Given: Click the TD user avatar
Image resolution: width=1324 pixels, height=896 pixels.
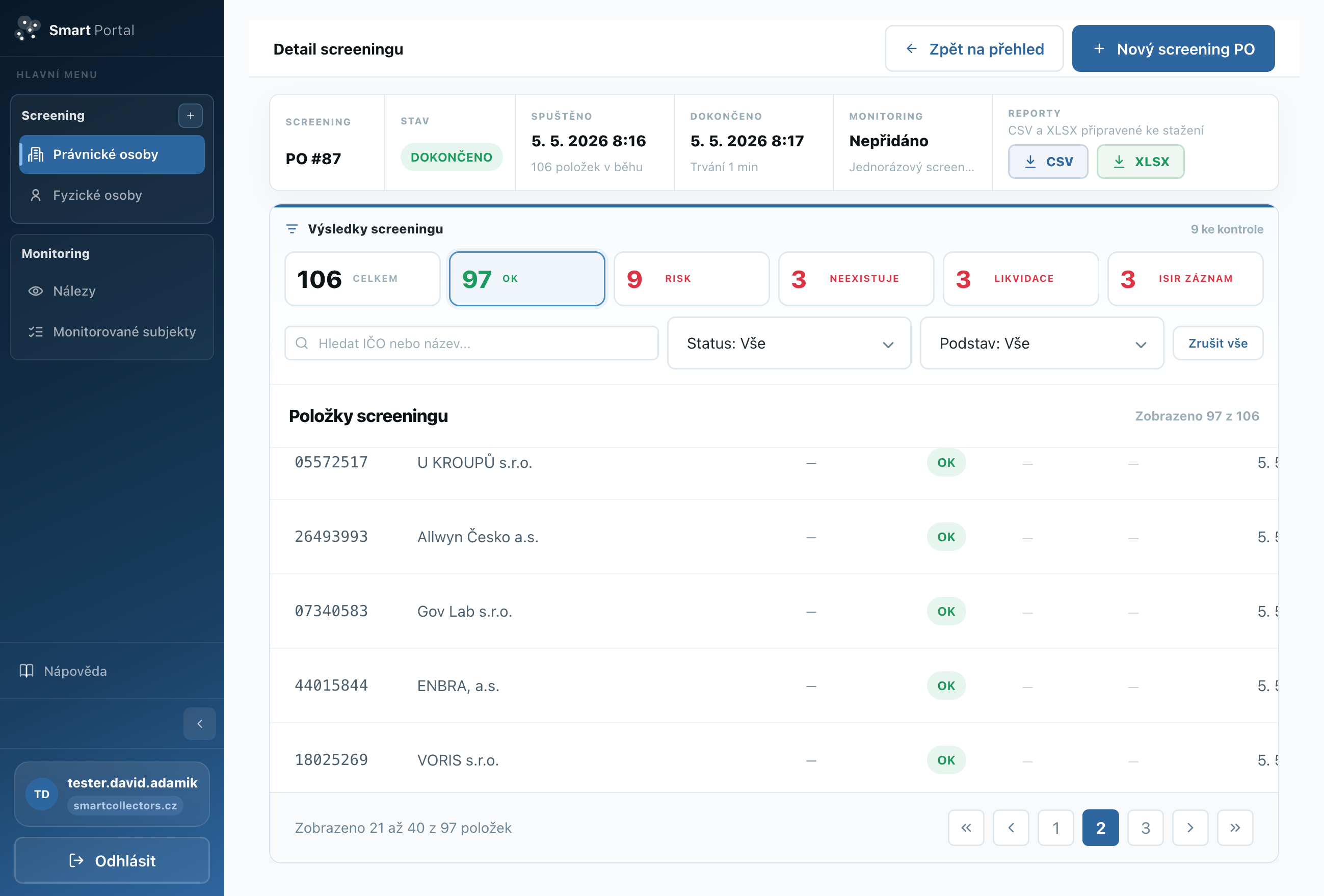Looking at the screenshot, I should pyautogui.click(x=42, y=794).
